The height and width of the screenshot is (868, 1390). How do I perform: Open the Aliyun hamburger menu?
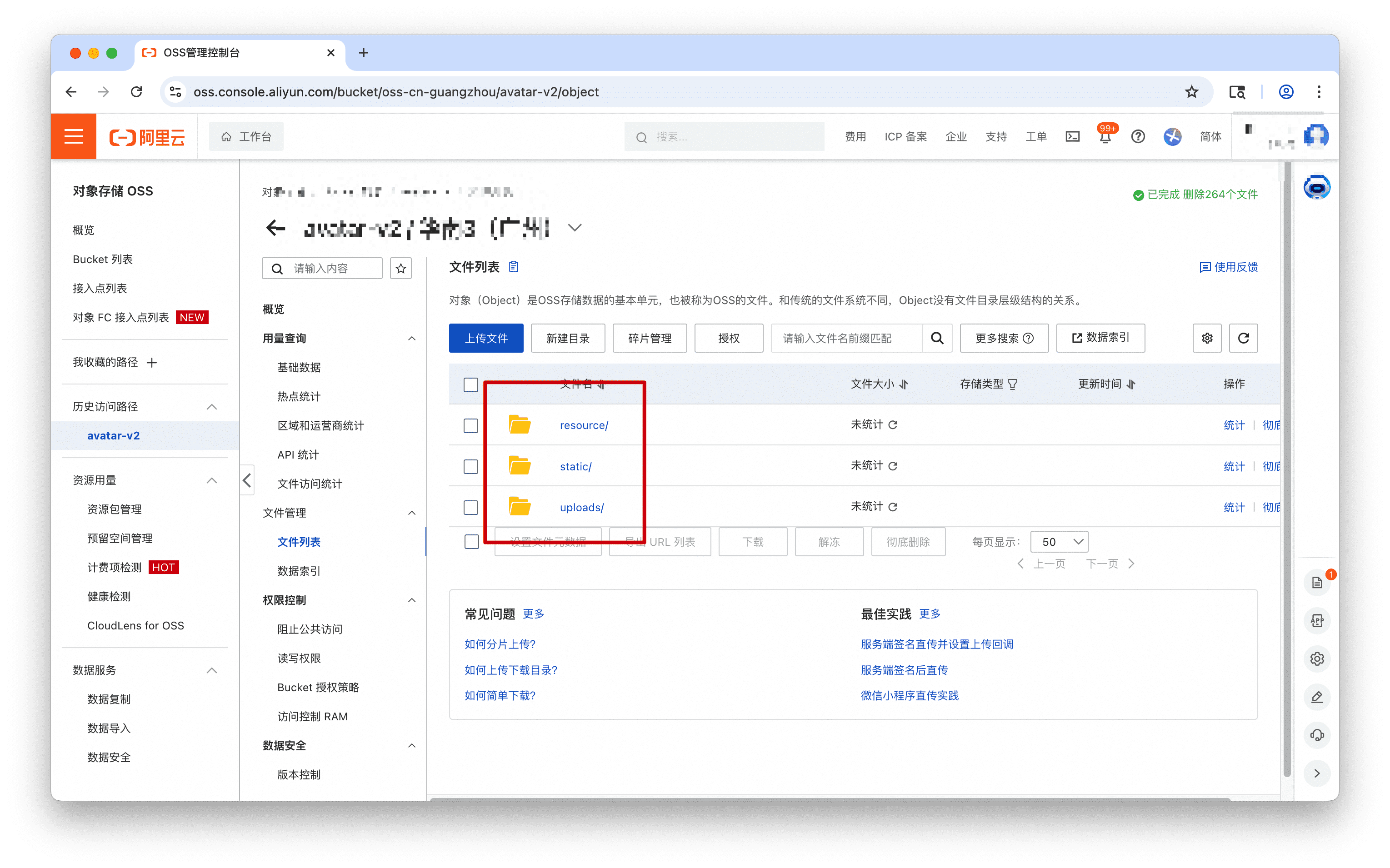click(74, 137)
